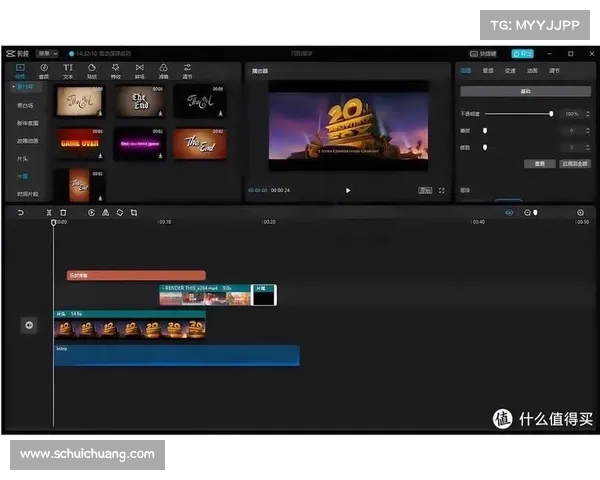The height and width of the screenshot is (480, 600).
Task: Click the Reset button in properties panel
Action: click(x=540, y=164)
